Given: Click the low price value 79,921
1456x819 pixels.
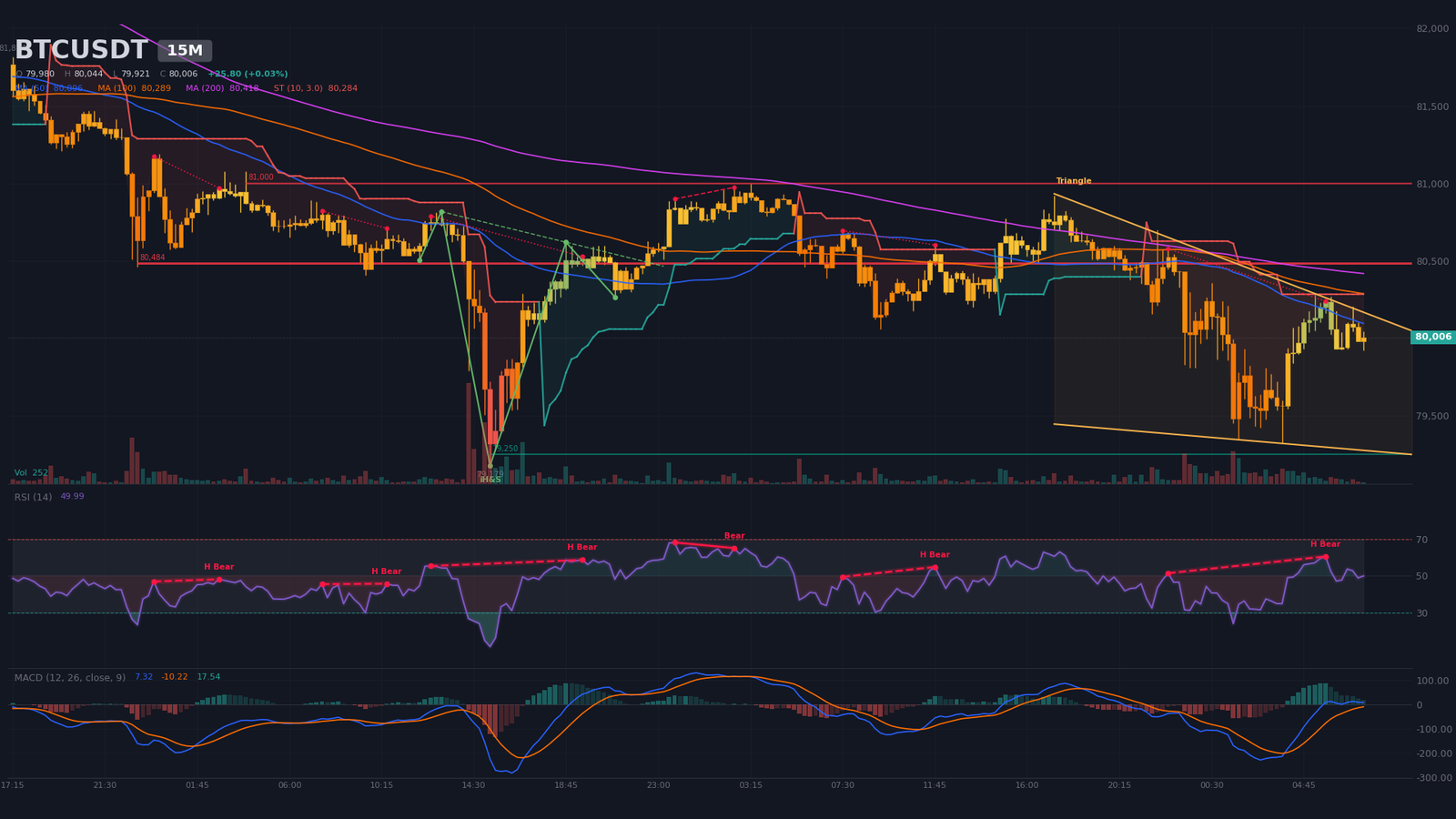Looking at the screenshot, I should (136, 74).
